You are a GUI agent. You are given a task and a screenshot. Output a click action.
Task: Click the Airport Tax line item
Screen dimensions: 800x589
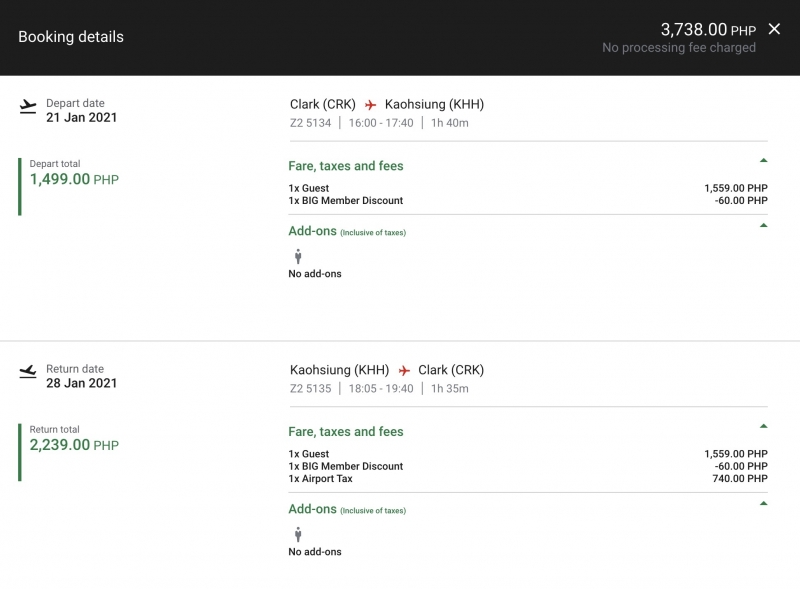(528, 479)
